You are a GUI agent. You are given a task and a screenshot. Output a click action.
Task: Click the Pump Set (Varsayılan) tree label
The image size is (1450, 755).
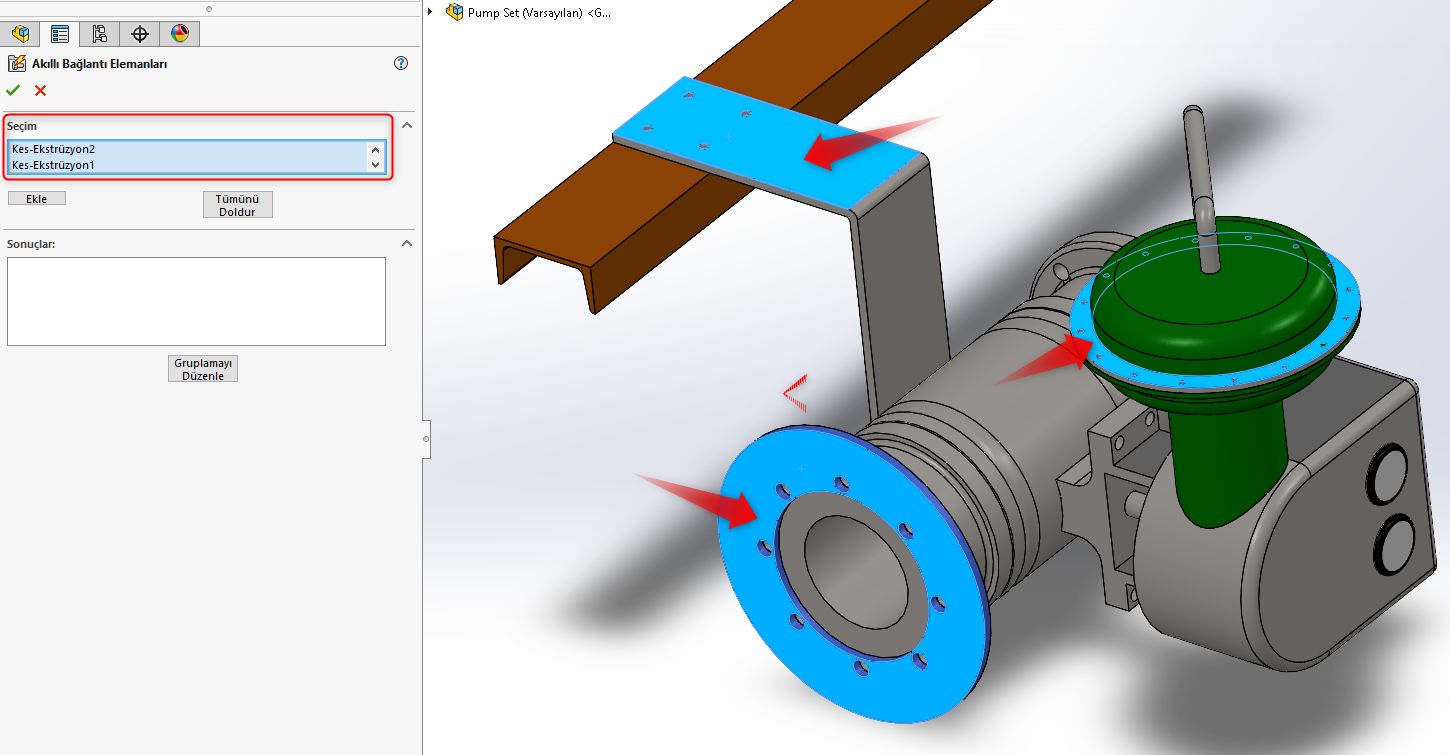[x=540, y=13]
